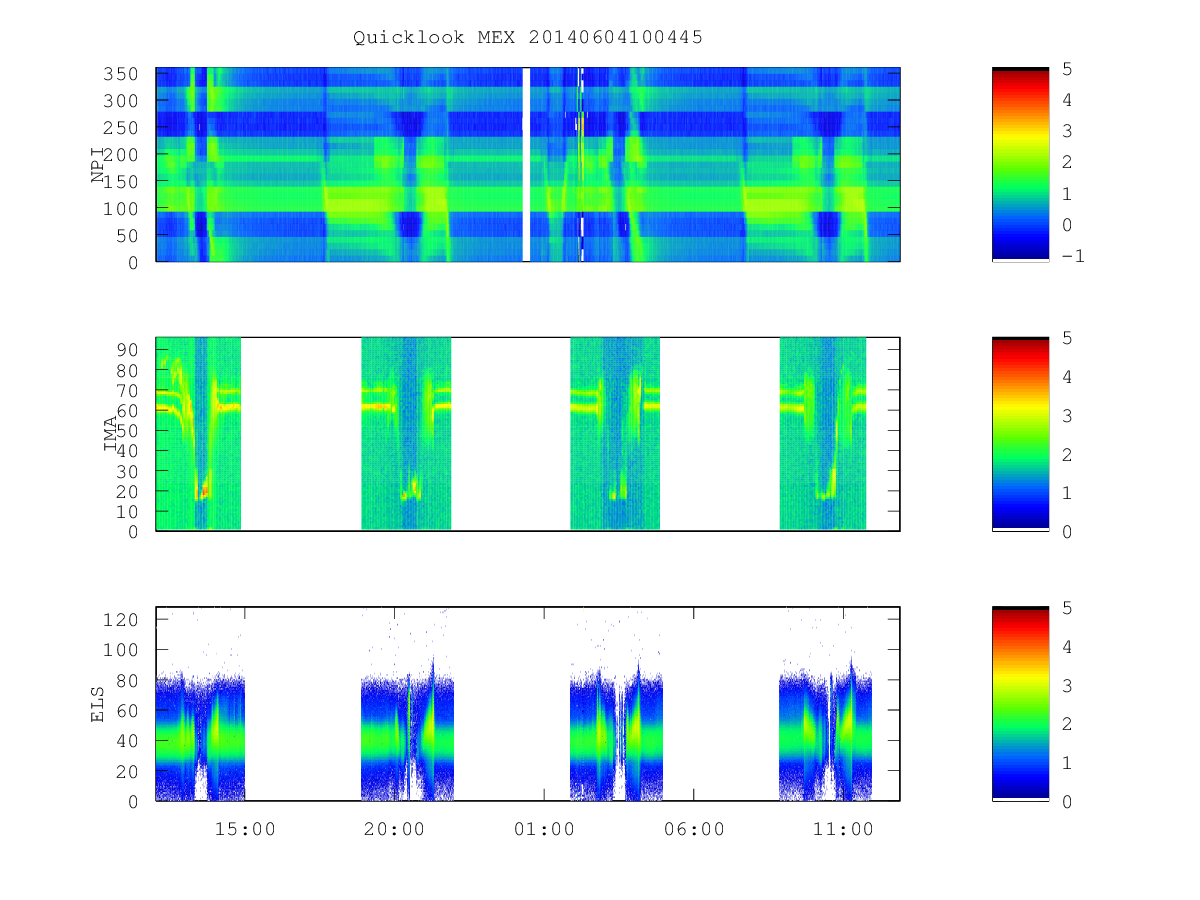This screenshot has height=900, width=1200.
Task: Click the 15:00 time axis label
Action: [x=245, y=829]
